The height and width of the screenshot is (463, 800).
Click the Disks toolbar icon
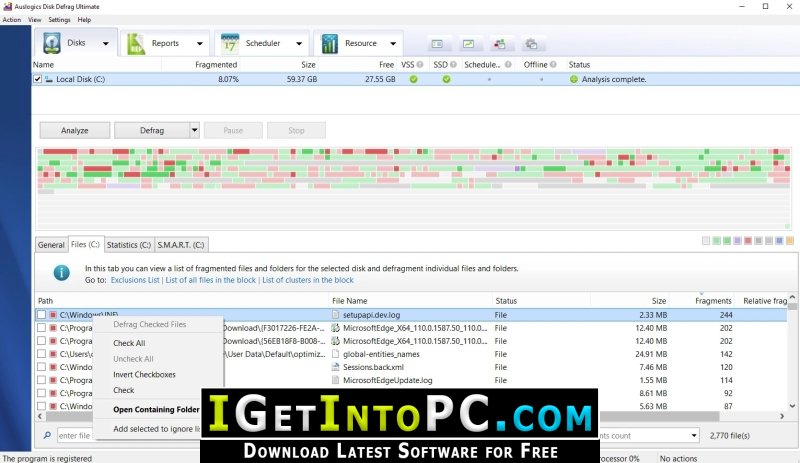pos(52,43)
